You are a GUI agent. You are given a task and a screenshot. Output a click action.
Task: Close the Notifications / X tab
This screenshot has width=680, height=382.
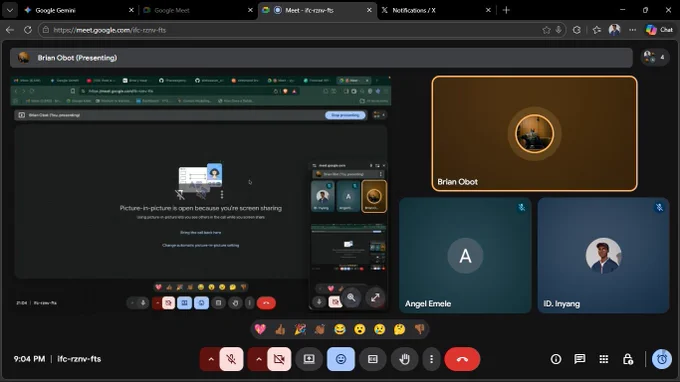click(x=488, y=10)
